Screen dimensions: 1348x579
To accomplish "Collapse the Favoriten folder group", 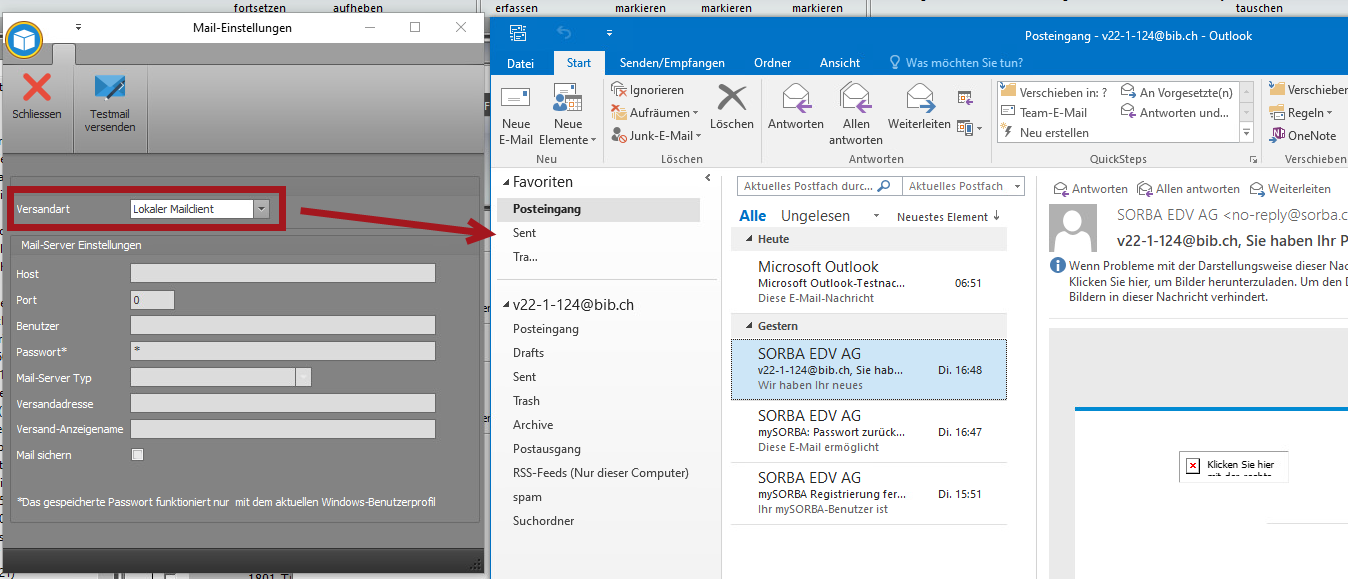I will coord(504,183).
